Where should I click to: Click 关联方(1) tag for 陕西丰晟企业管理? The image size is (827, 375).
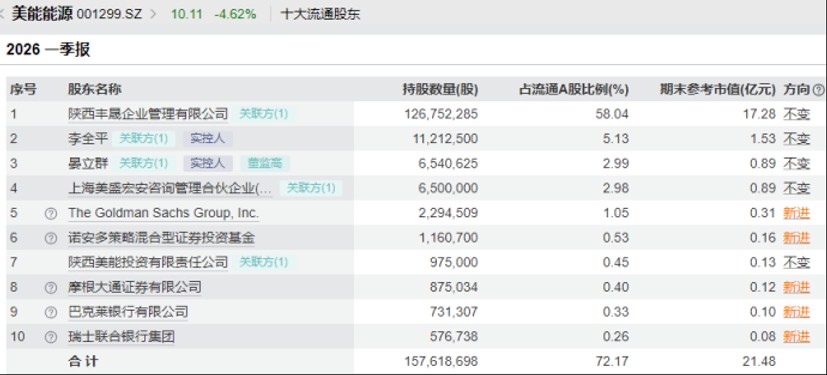point(264,114)
